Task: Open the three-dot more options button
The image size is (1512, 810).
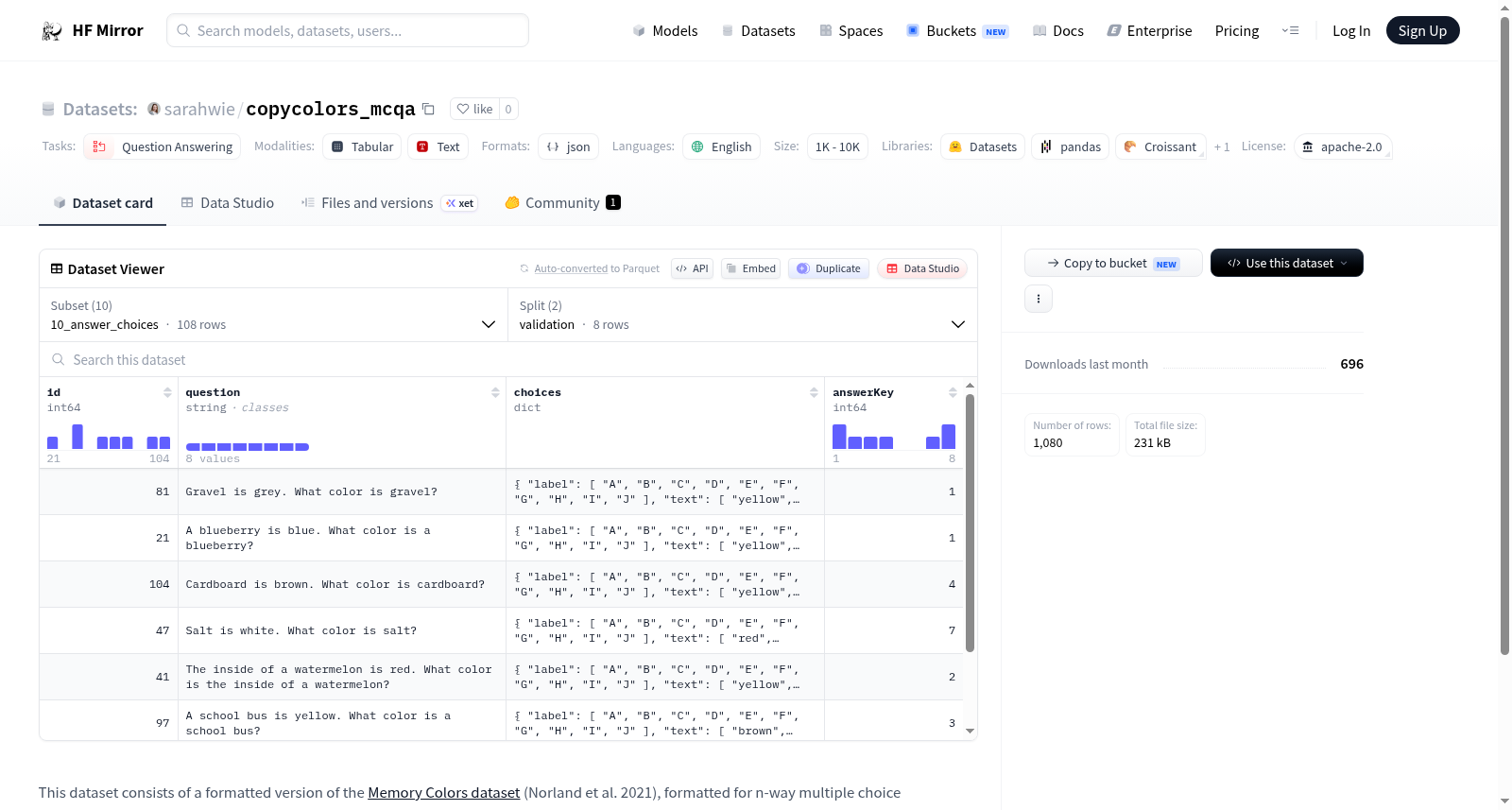Action: click(x=1039, y=299)
